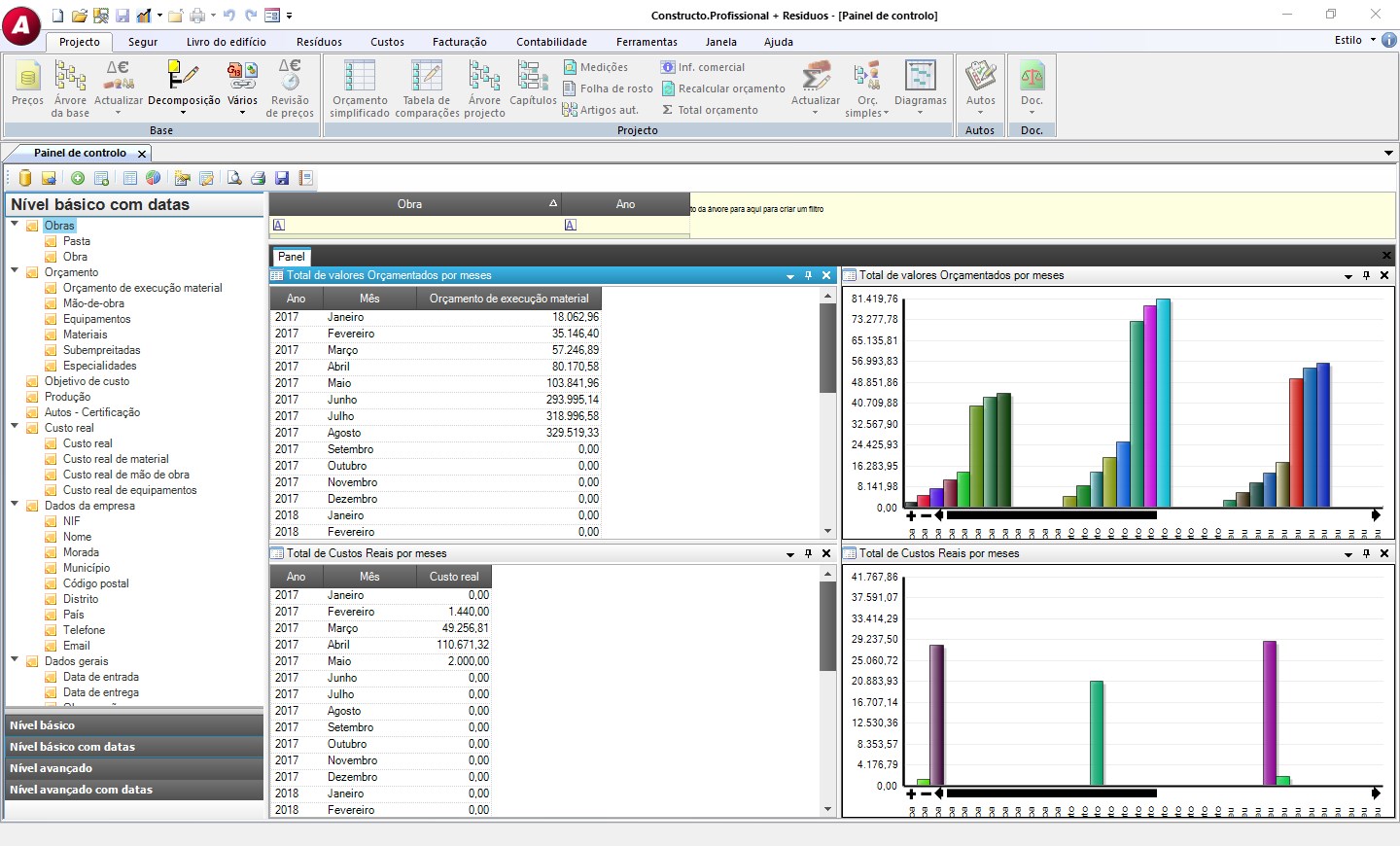Click the pie chart icon in panel toolbar
The width and height of the screenshot is (1400, 846).
[x=153, y=178]
